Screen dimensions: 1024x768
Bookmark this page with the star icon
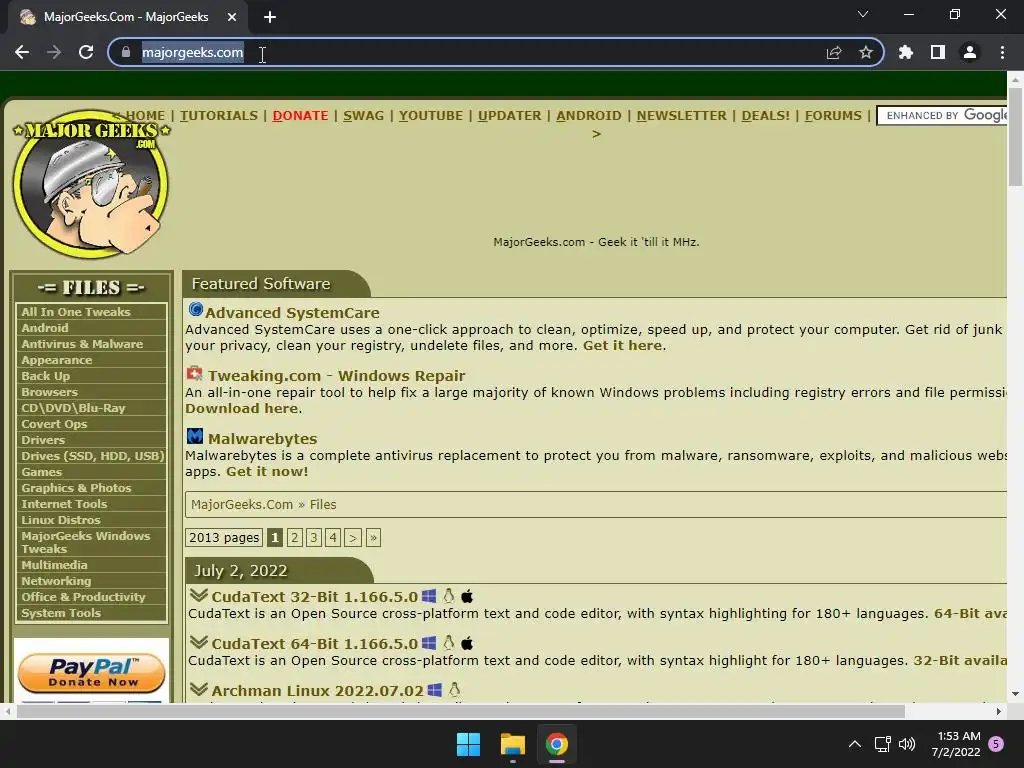coord(866,52)
